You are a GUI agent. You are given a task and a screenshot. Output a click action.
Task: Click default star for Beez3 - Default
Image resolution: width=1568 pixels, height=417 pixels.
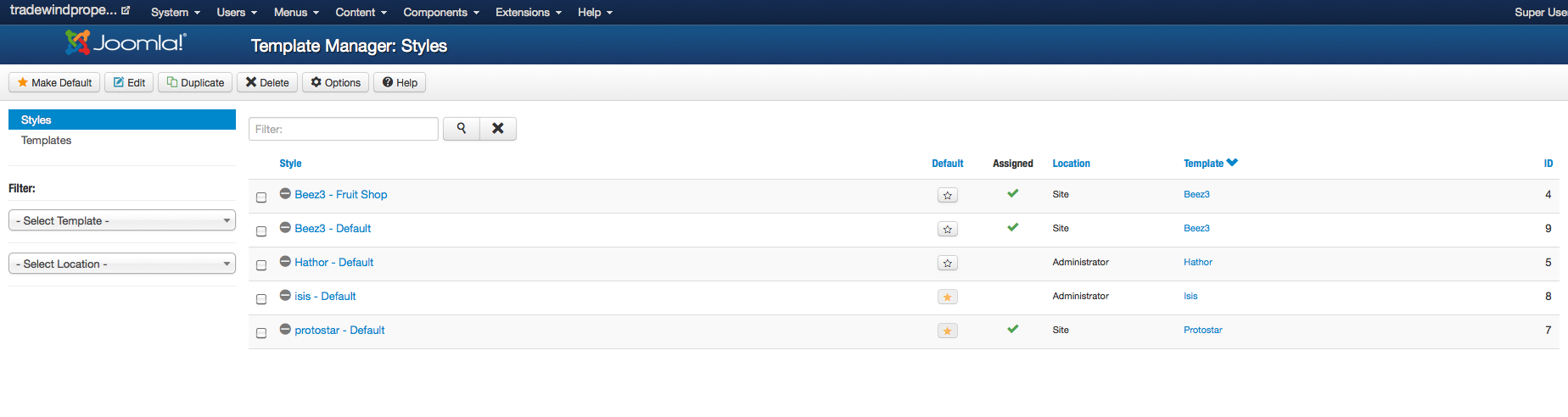(x=948, y=229)
